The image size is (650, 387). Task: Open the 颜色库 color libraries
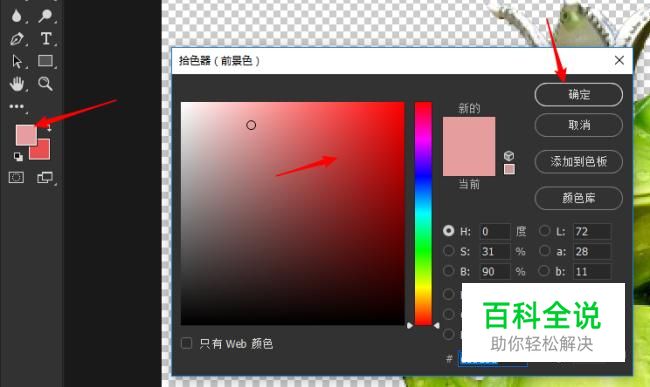pos(579,198)
